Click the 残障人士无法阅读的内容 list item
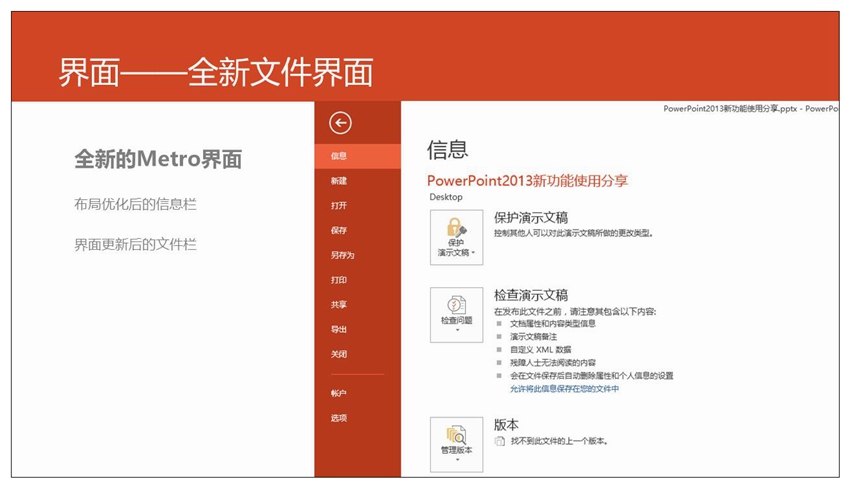 click(553, 363)
